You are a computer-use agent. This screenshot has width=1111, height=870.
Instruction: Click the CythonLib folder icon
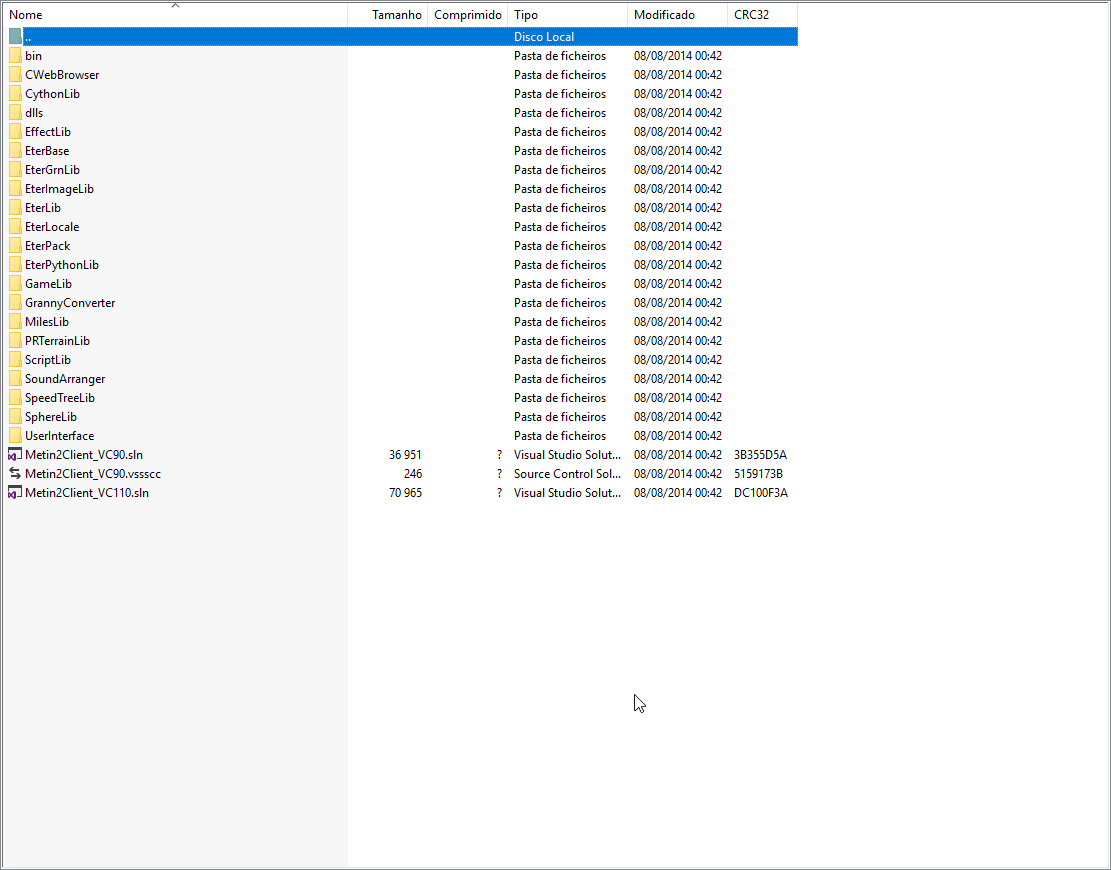pyautogui.click(x=15, y=94)
